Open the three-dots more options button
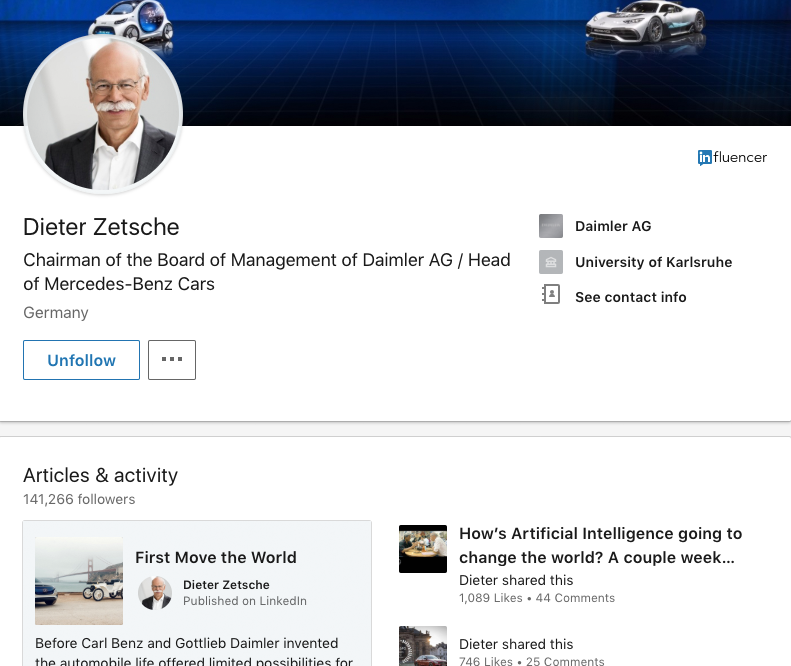 [172, 360]
